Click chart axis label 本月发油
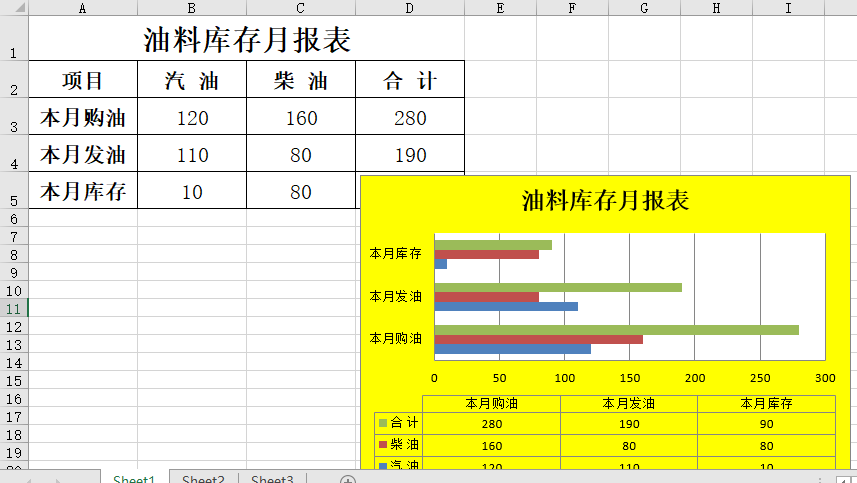 click(396, 296)
